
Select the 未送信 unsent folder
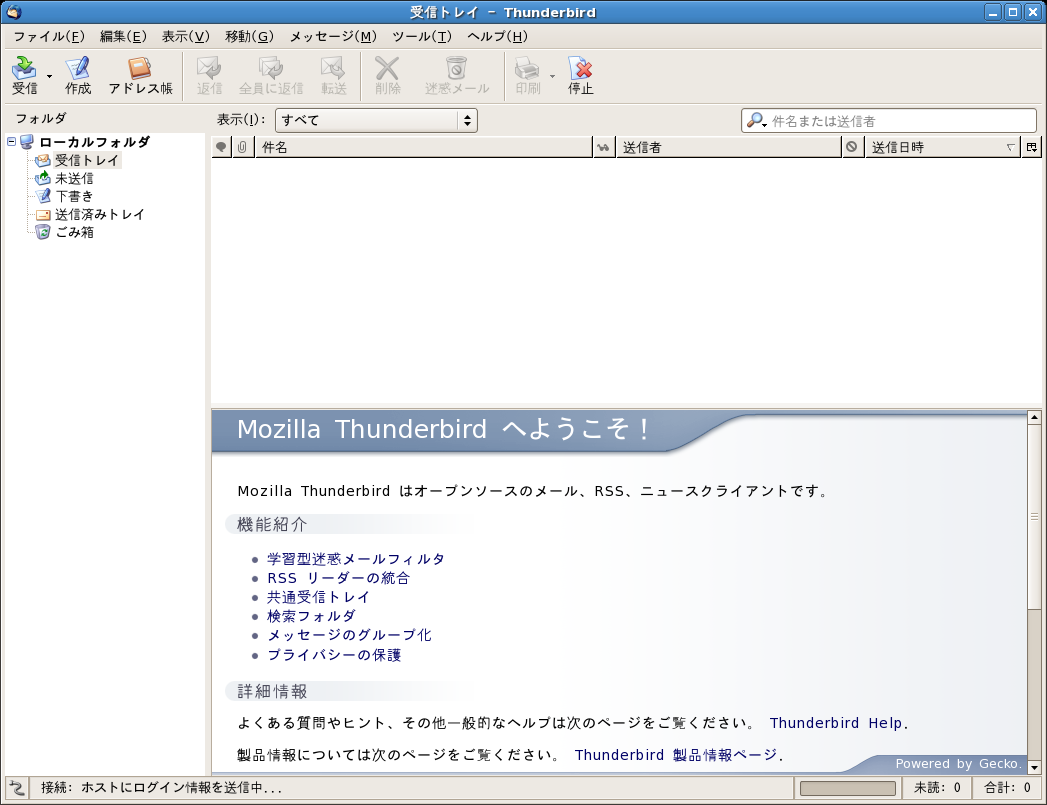click(x=74, y=178)
